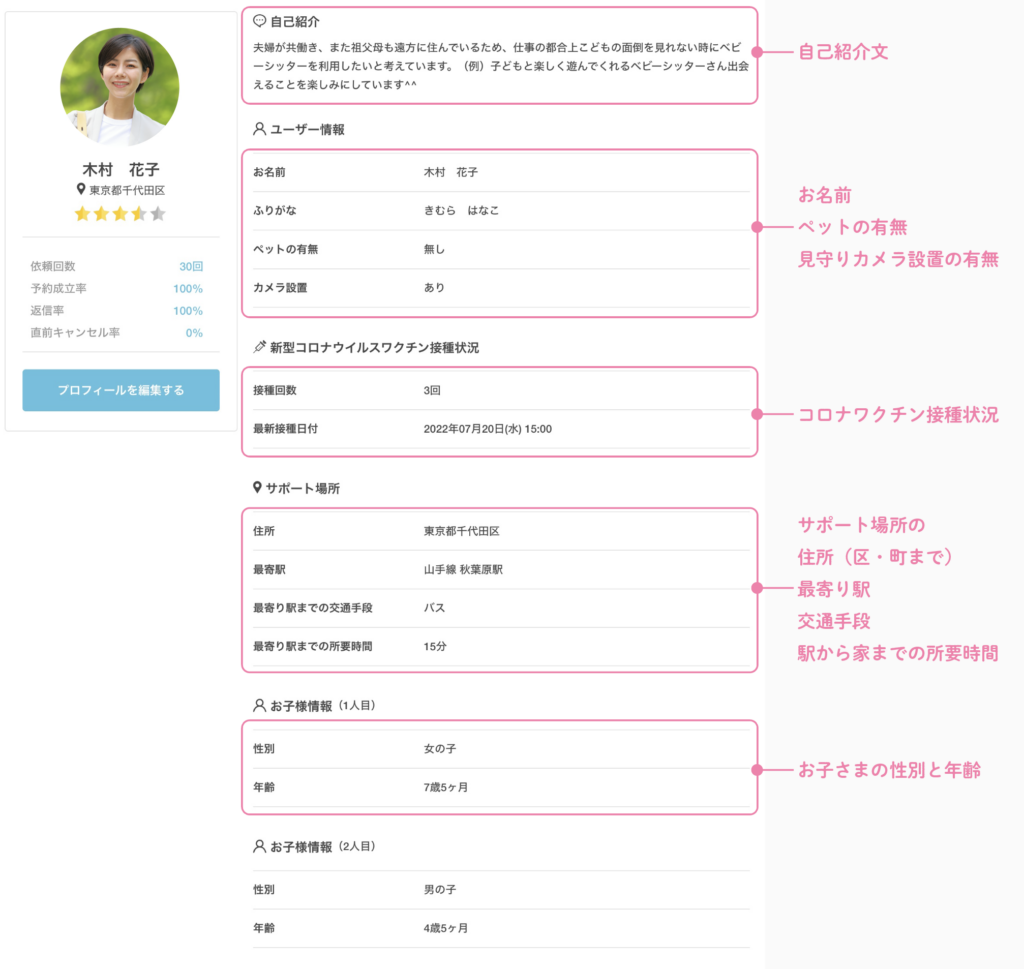This screenshot has height=969, width=1024.
Task: Click the location pin icon beside 東京都千代田区 under profile name
Action: [x=81, y=189]
